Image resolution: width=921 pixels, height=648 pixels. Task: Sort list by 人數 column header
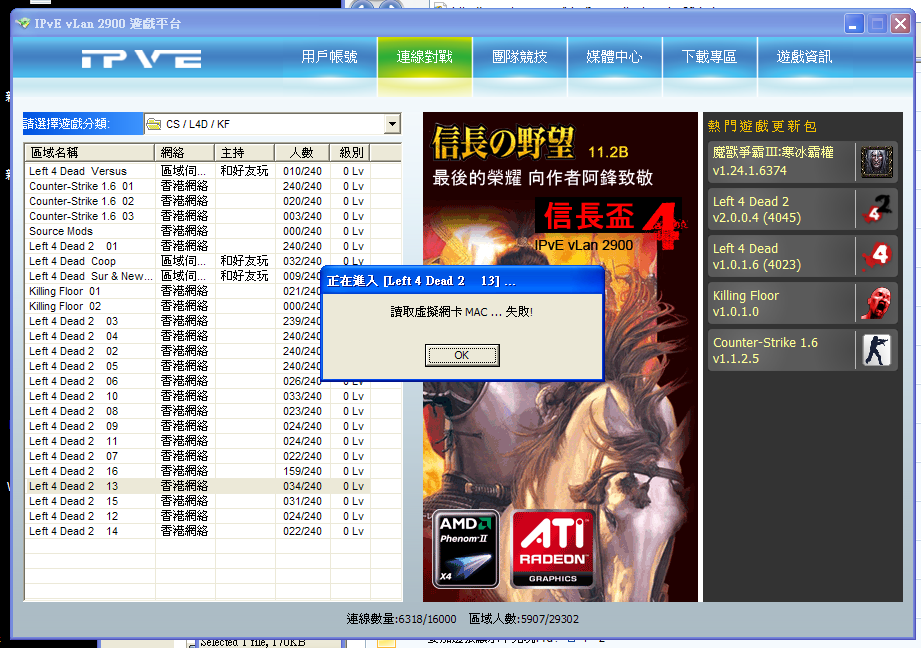point(301,153)
